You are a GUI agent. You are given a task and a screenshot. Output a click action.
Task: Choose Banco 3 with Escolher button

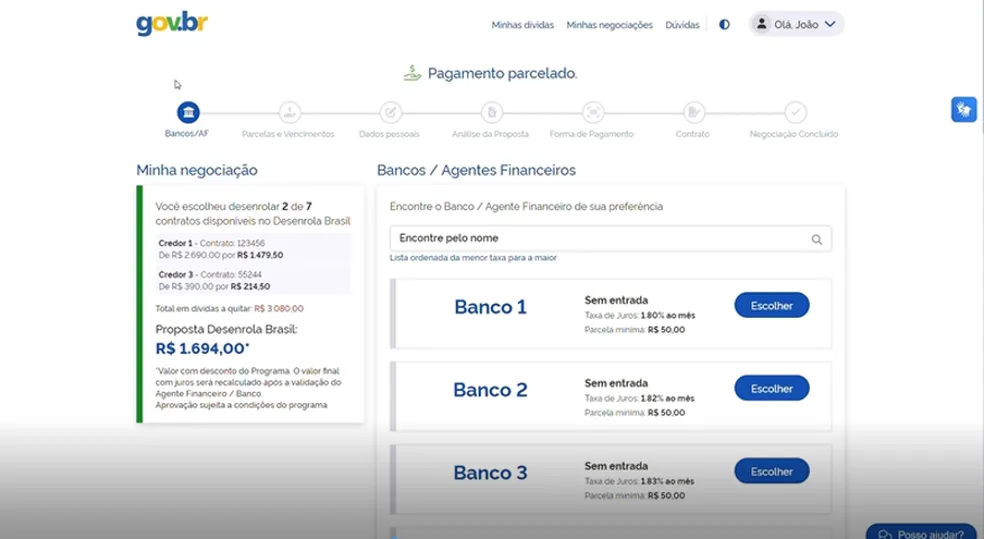pyautogui.click(x=771, y=471)
